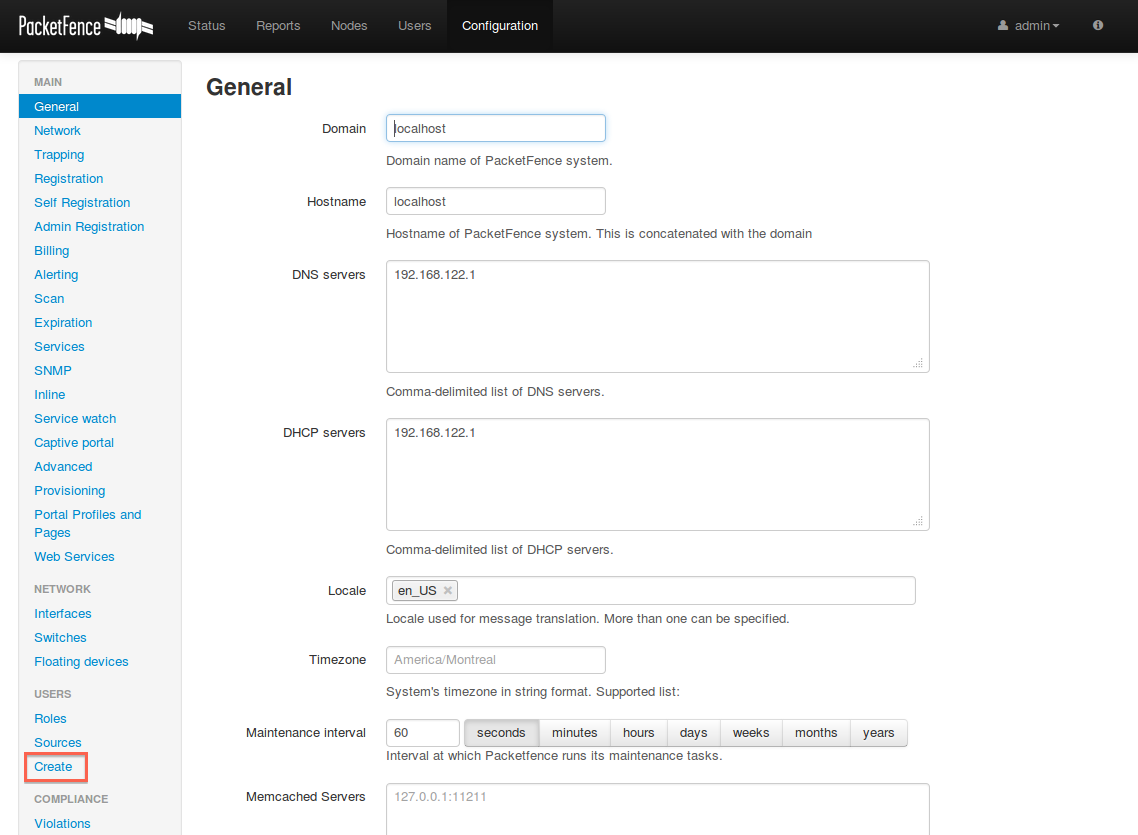Click the Hostname input field
Screen dimensions: 1138x835
[496, 201]
